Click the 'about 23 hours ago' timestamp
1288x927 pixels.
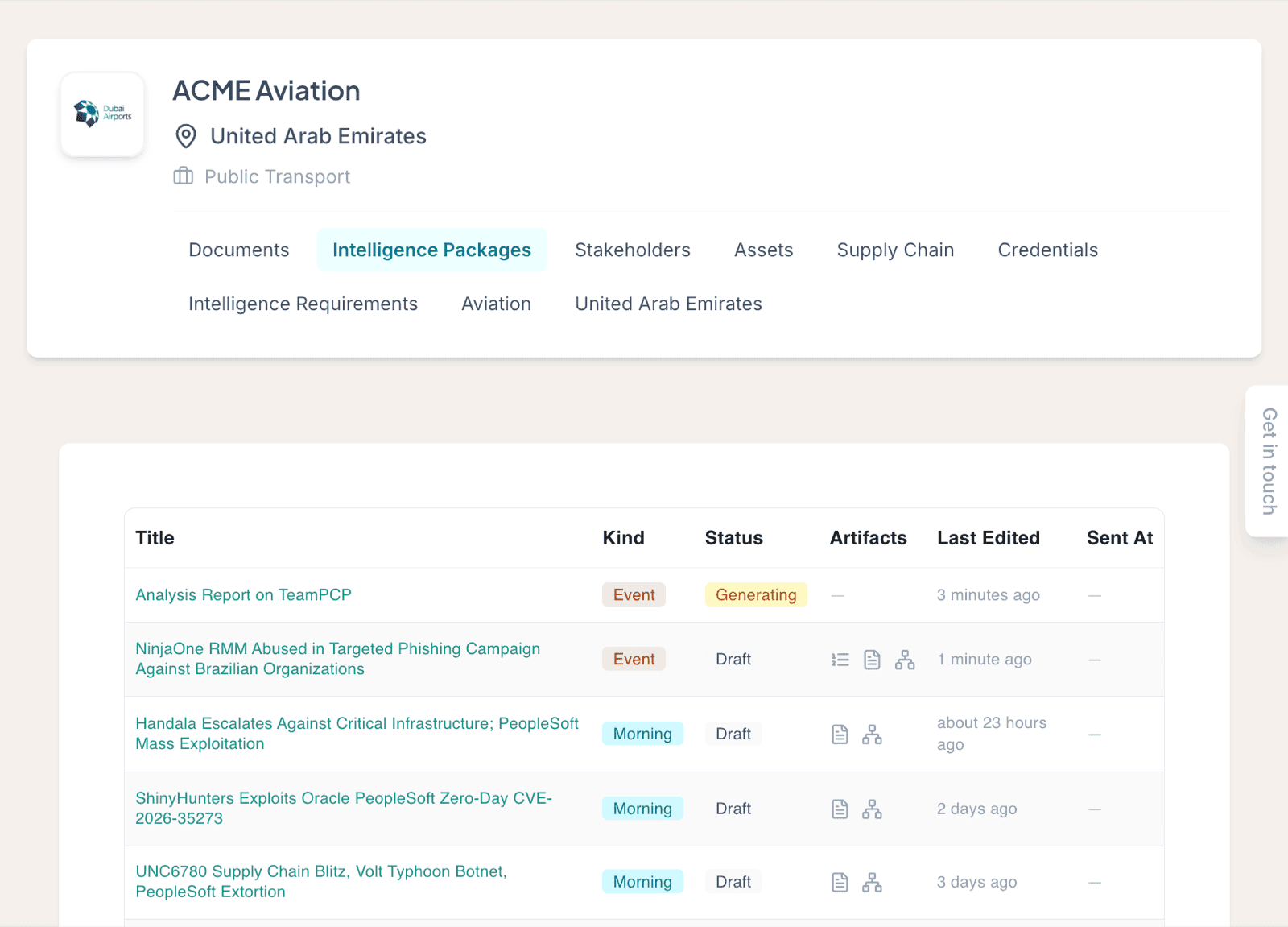coord(992,734)
